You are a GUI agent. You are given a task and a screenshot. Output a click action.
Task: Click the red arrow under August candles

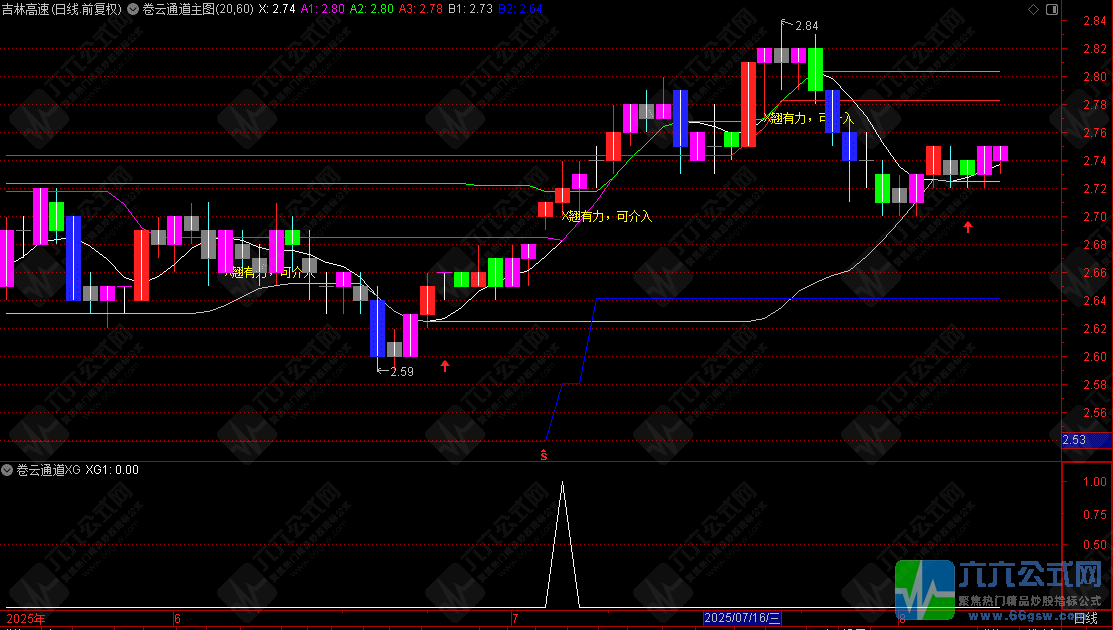[967, 226]
